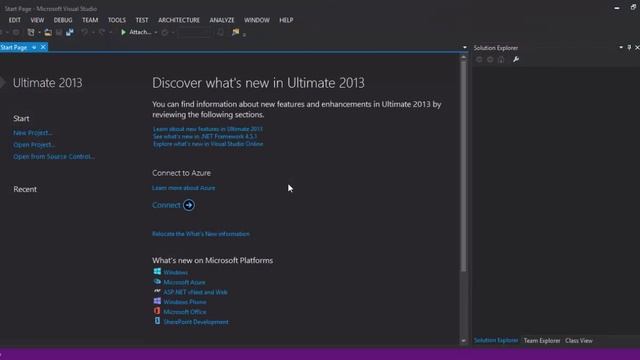
Task: Switch to the Team Explorer tab
Action: coord(542,340)
